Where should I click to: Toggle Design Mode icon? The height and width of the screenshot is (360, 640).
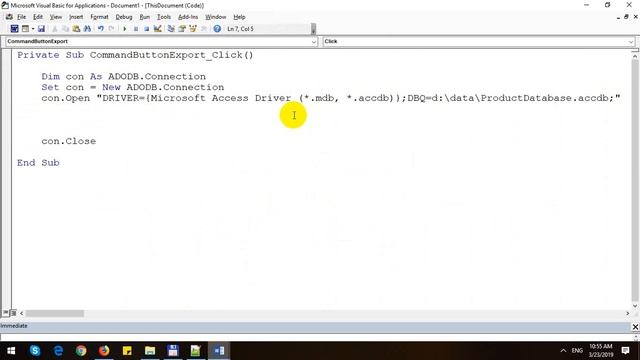click(158, 29)
